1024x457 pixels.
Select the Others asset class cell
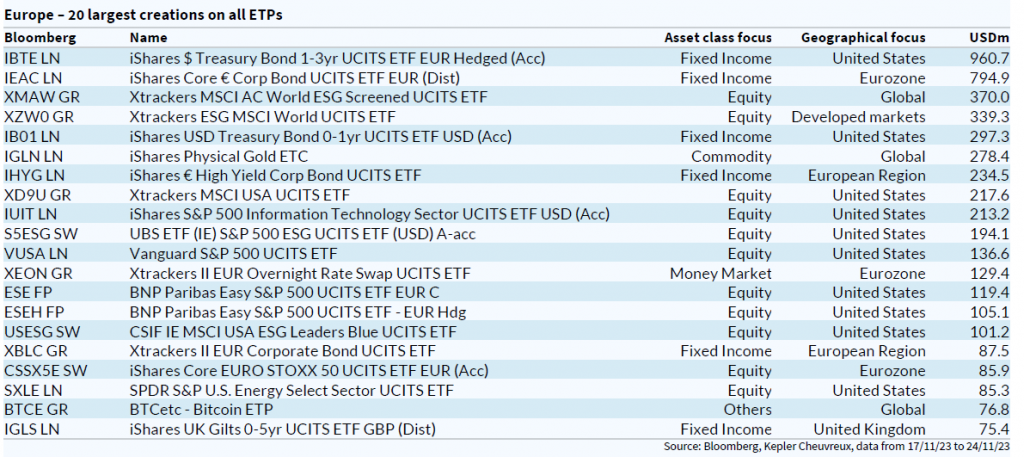coord(748,409)
